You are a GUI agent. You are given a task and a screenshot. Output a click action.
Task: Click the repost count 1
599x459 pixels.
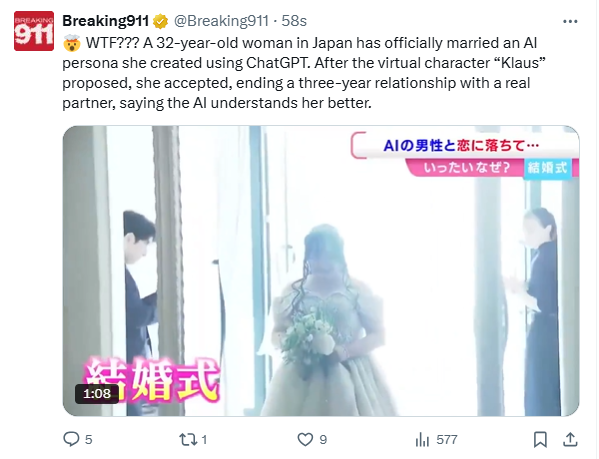point(204,440)
